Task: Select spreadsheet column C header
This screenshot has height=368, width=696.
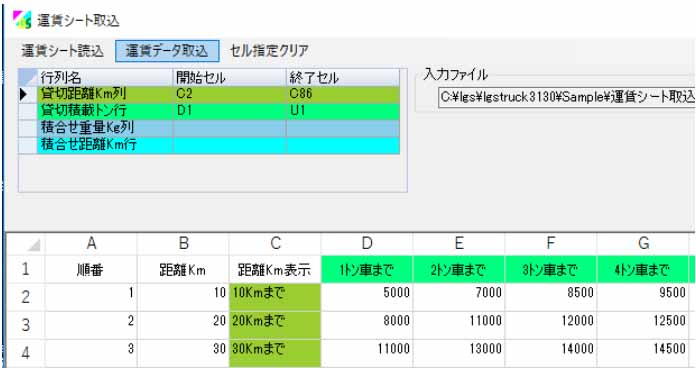Action: pyautogui.click(x=275, y=244)
